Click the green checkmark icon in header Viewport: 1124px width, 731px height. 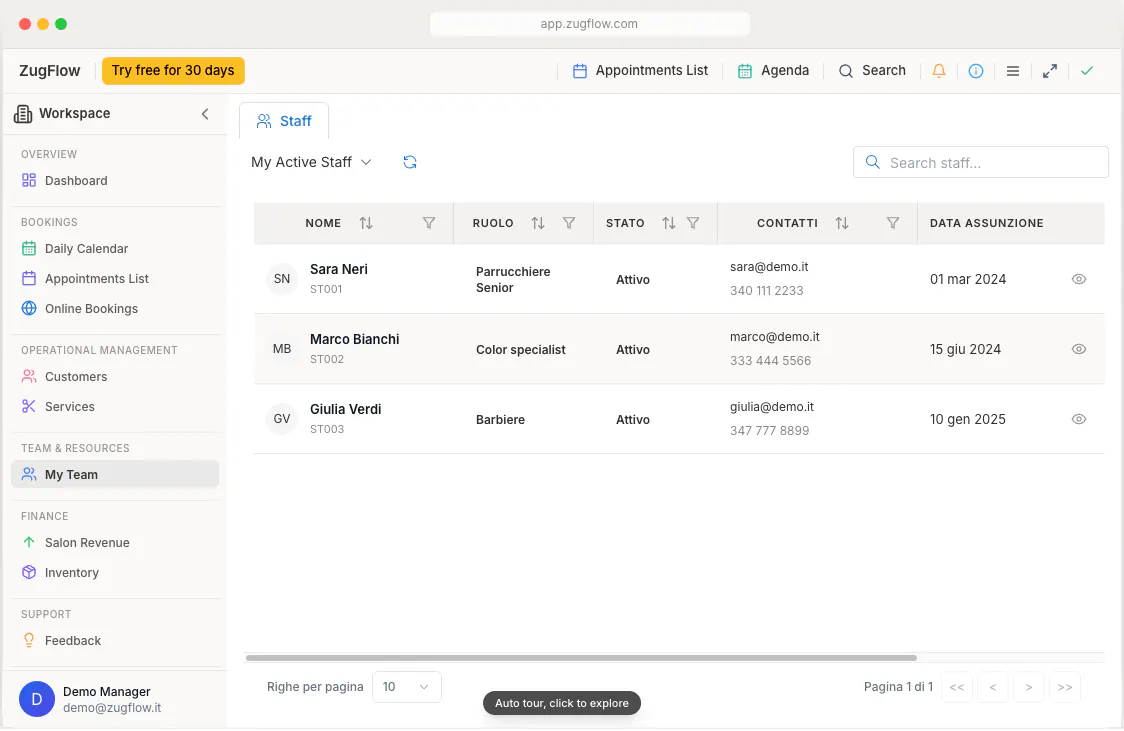click(1087, 70)
